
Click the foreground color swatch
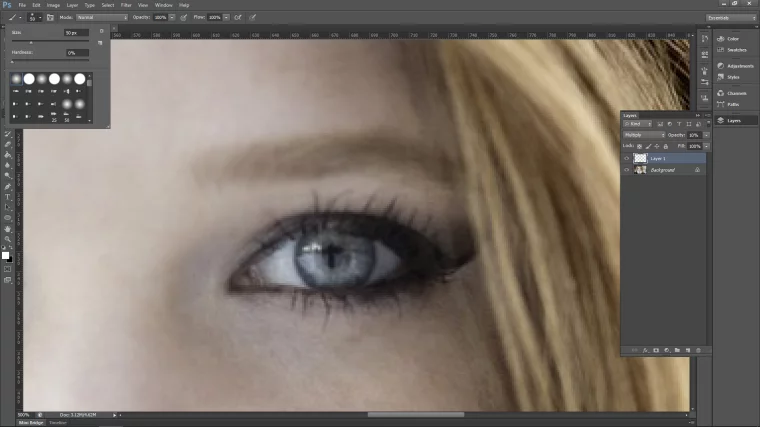[5, 255]
